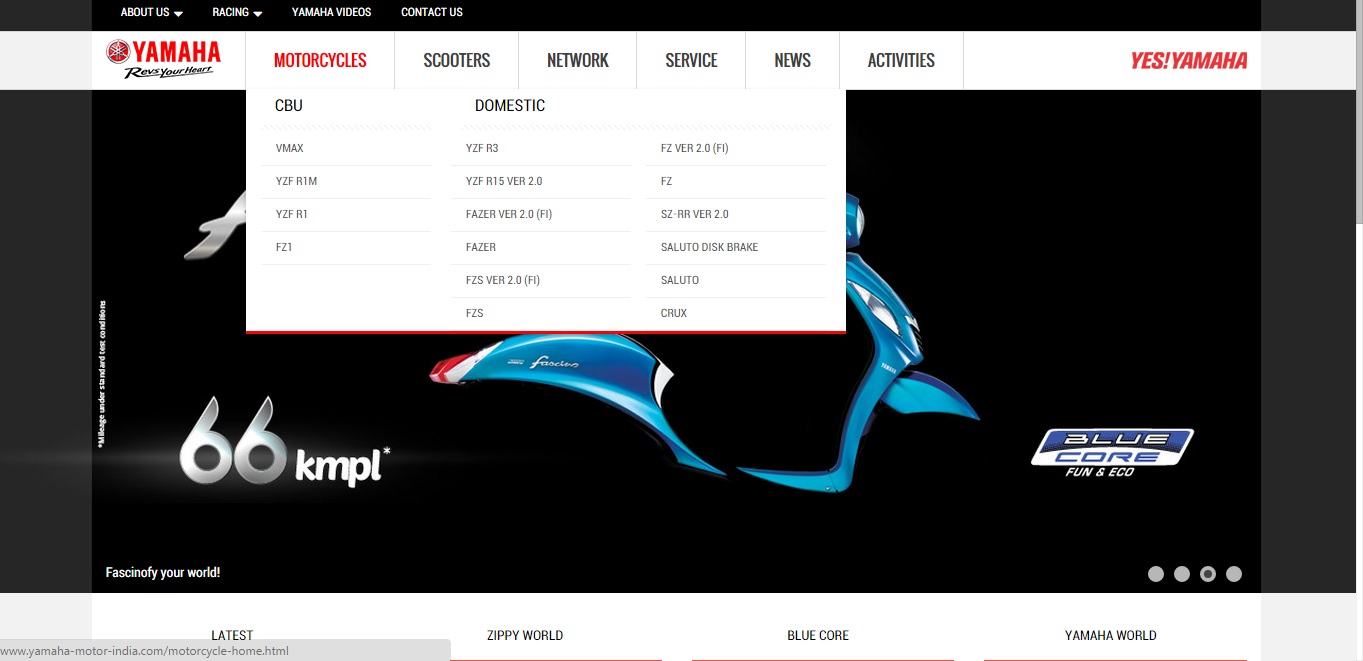Open the NEWS menu

792,60
